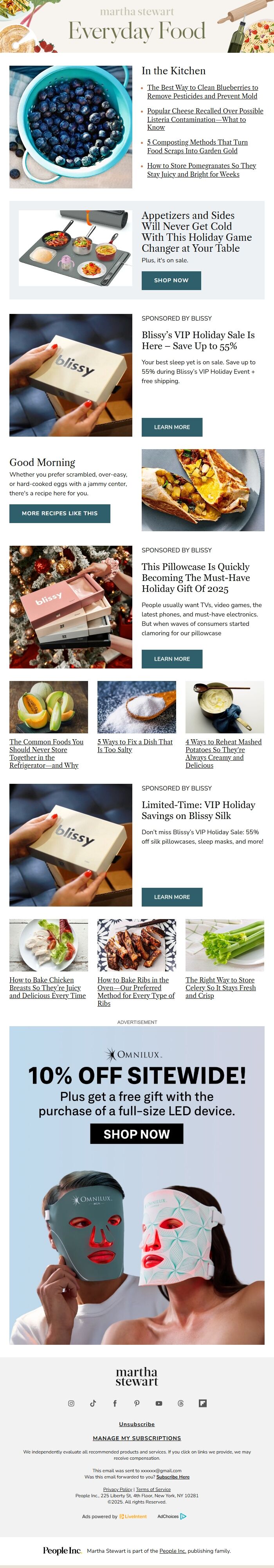274x1568 pixels.
Task: Click the Terms of Service link
Action: [x=153, y=1489]
